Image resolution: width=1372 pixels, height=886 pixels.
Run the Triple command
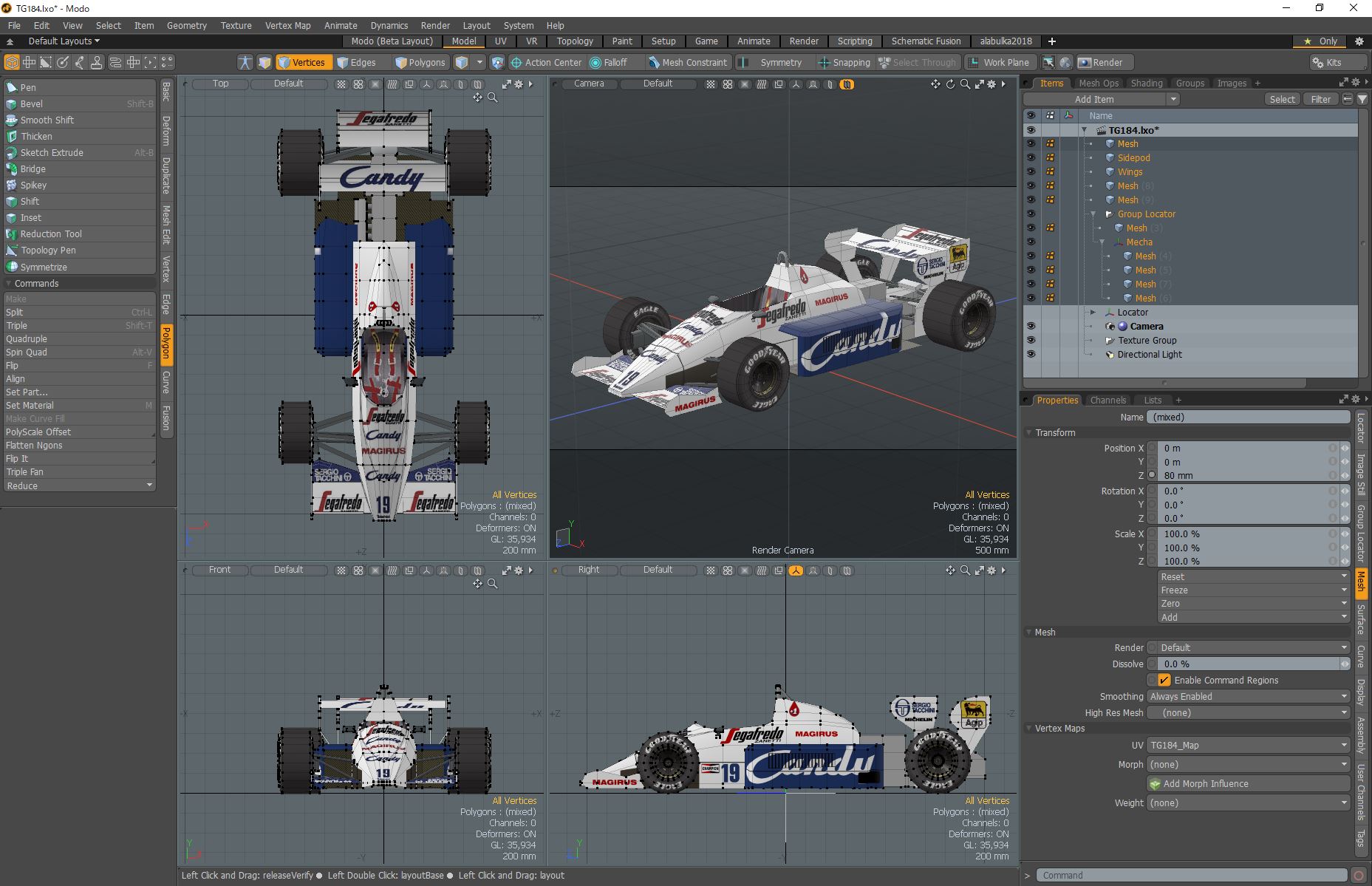coord(79,325)
